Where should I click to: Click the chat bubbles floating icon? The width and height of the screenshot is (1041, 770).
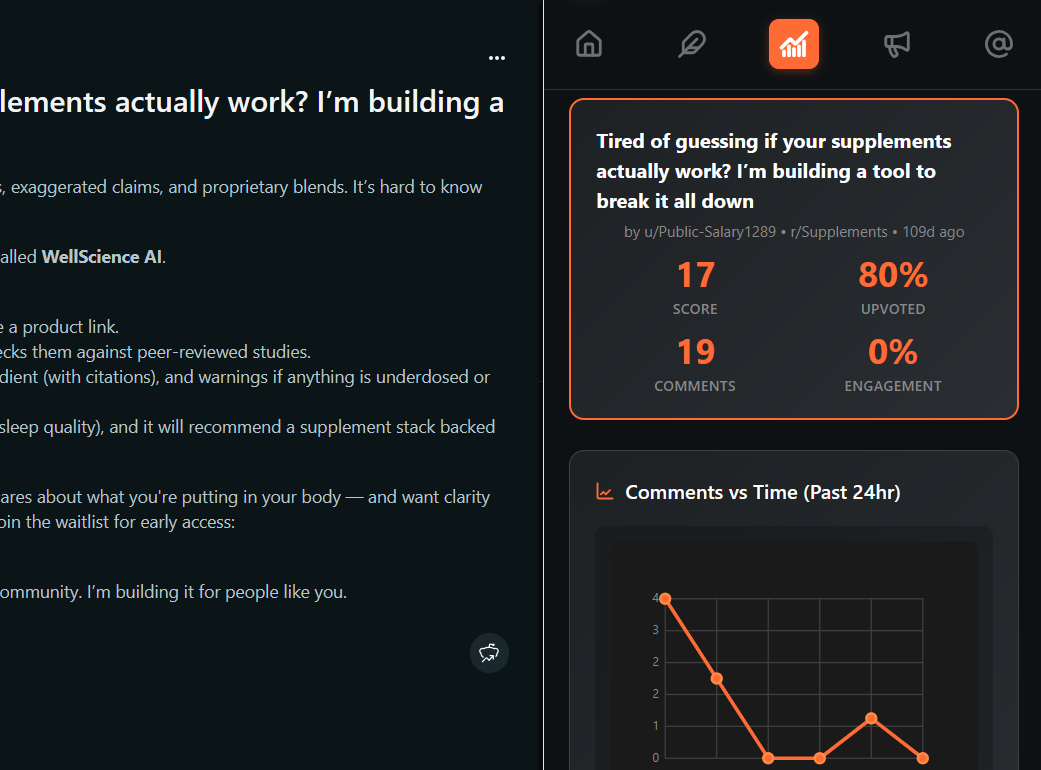pos(489,653)
